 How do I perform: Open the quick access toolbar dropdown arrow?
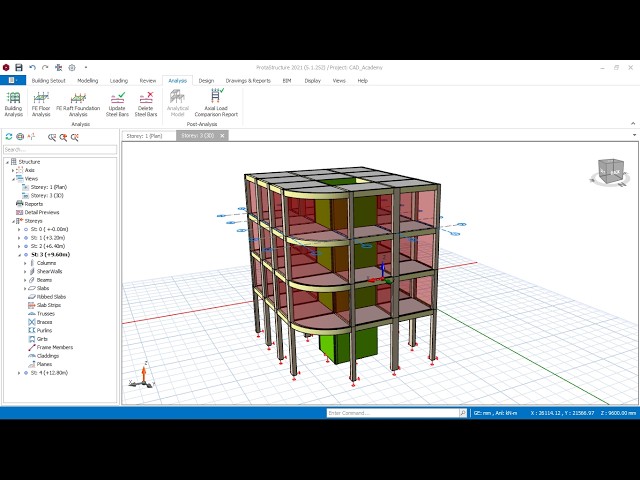click(x=86, y=67)
